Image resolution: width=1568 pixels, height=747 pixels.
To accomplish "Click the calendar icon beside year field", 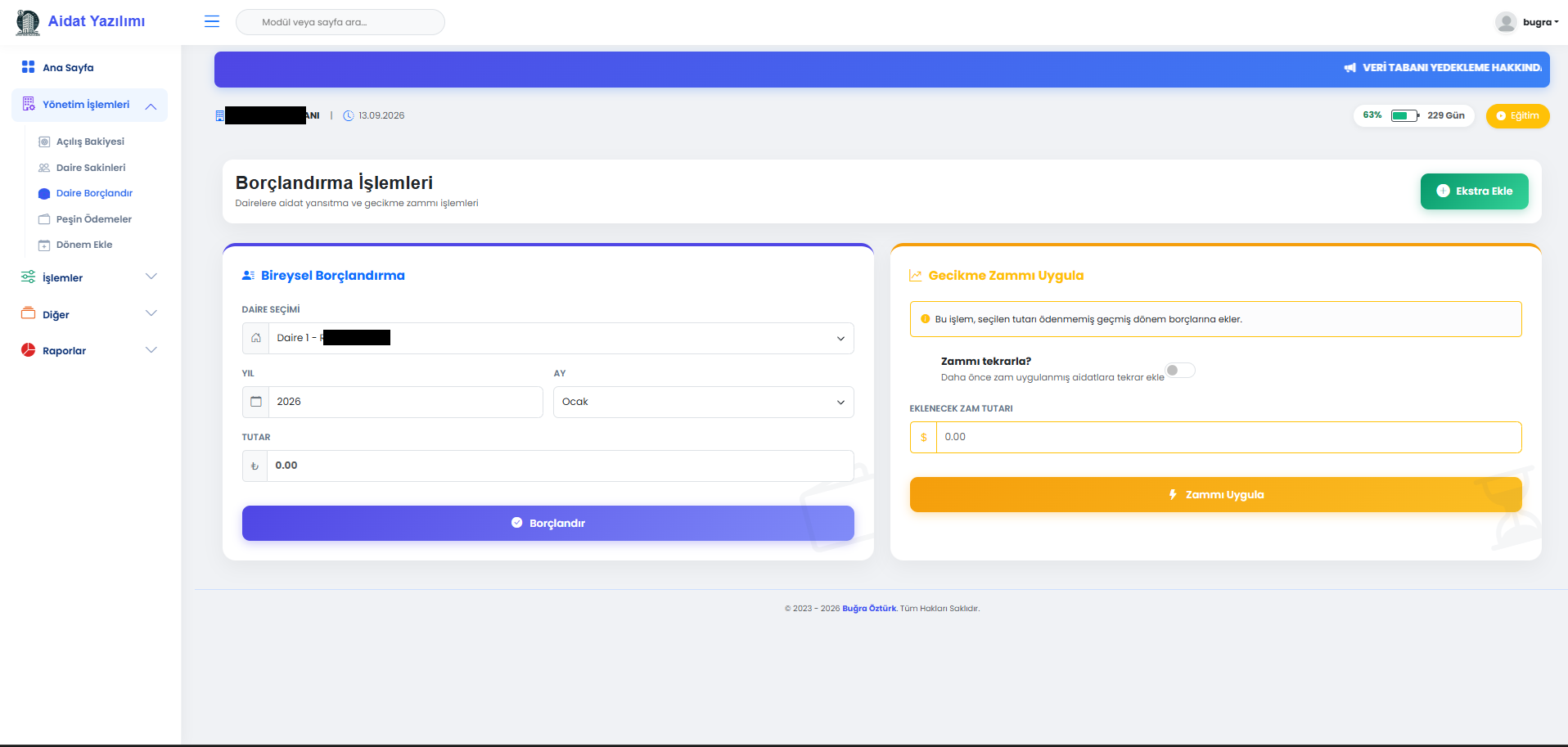I will (x=256, y=402).
